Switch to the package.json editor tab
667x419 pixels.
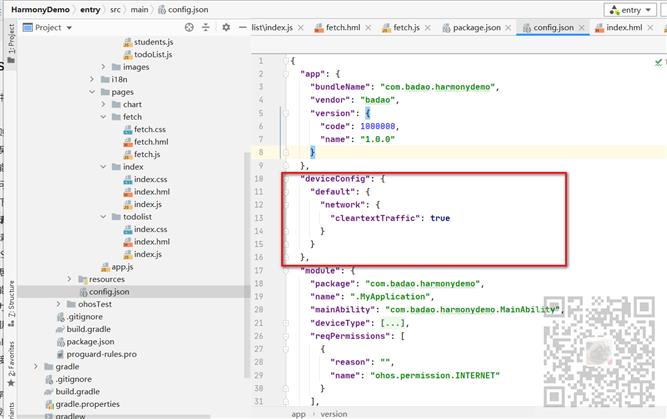point(471,28)
